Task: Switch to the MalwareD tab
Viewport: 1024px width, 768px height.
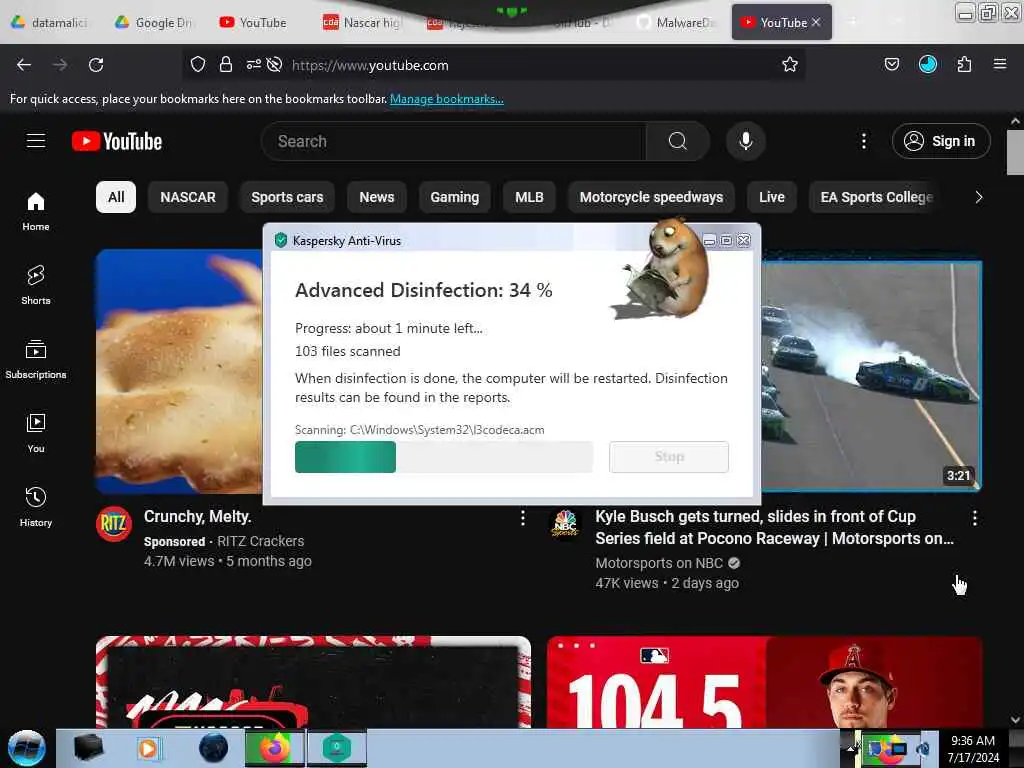Action: (677, 22)
